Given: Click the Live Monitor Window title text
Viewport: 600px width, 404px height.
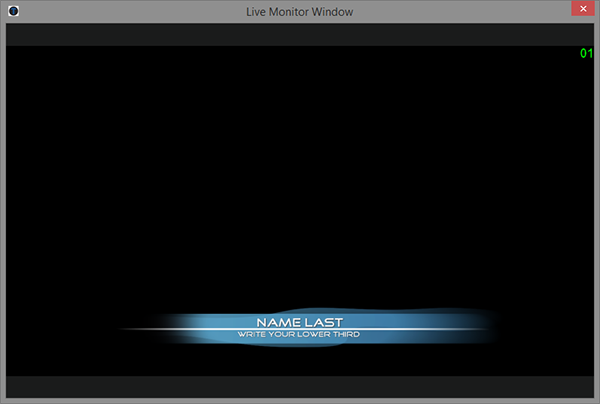Looking at the screenshot, I should click(x=299, y=11).
